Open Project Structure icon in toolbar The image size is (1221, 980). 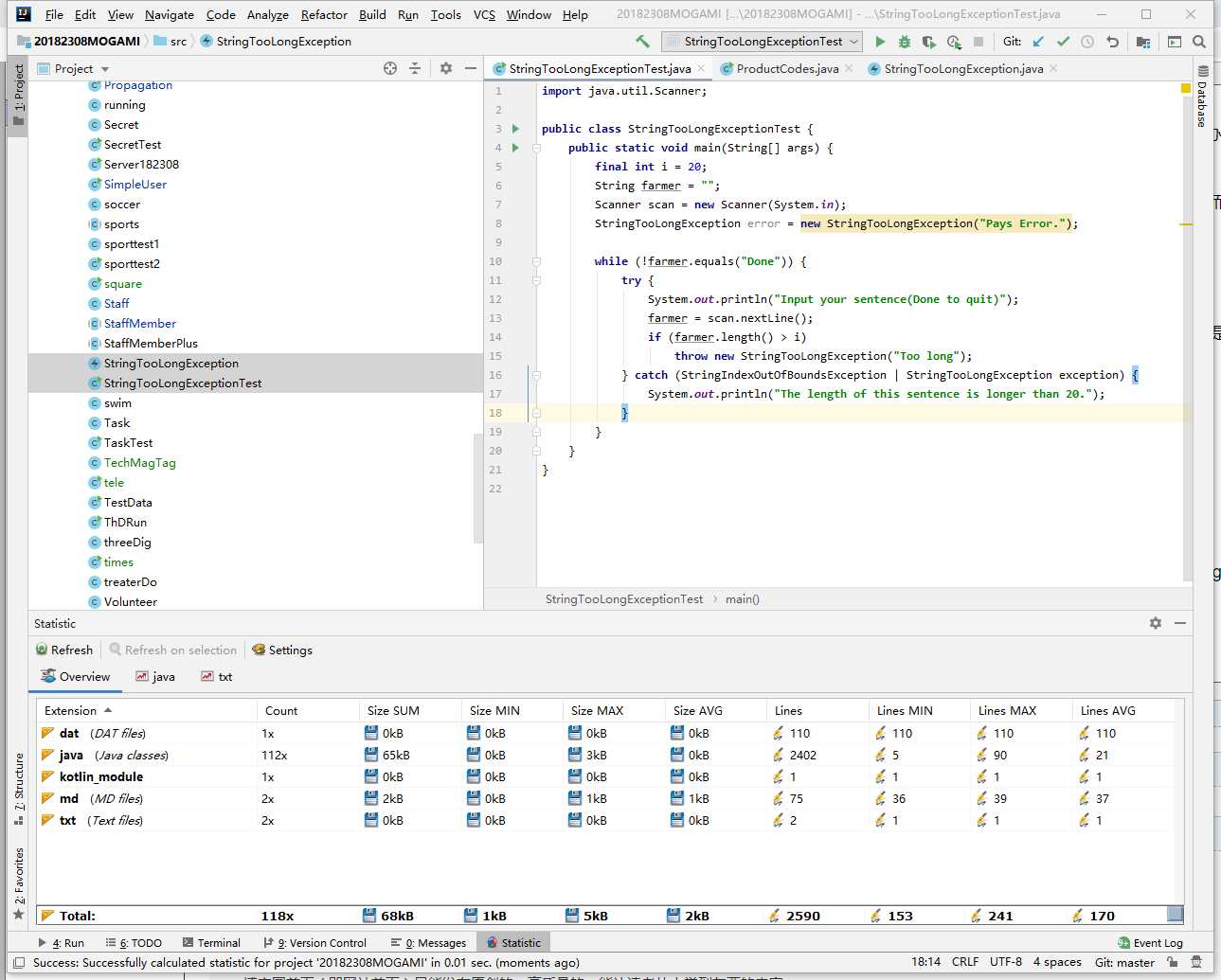coord(1143,42)
